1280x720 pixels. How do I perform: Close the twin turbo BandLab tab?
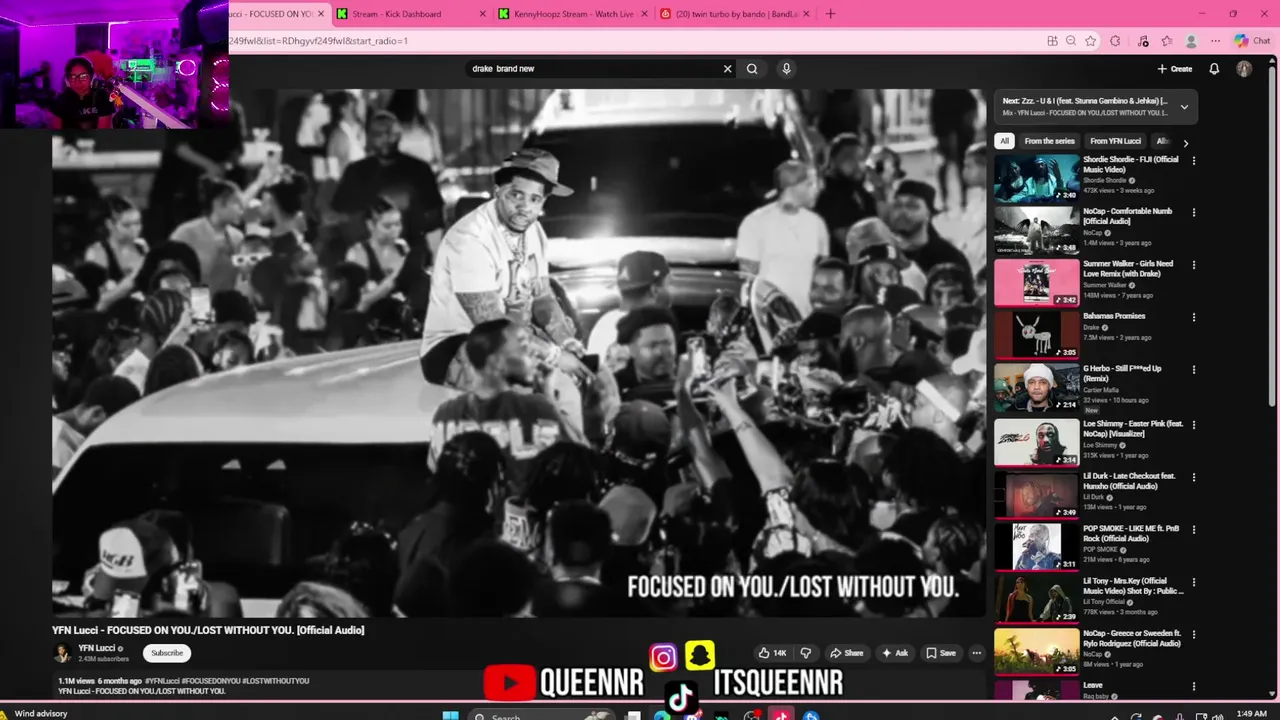(806, 14)
